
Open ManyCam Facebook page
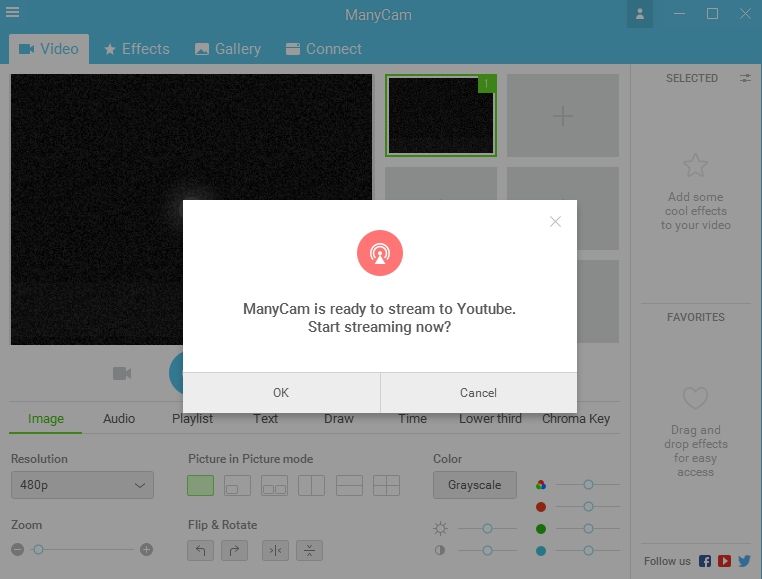coord(705,561)
